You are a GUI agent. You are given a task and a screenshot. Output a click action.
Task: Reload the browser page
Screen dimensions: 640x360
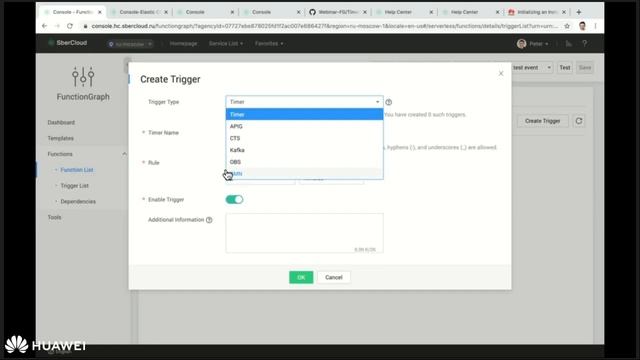click(x=70, y=26)
